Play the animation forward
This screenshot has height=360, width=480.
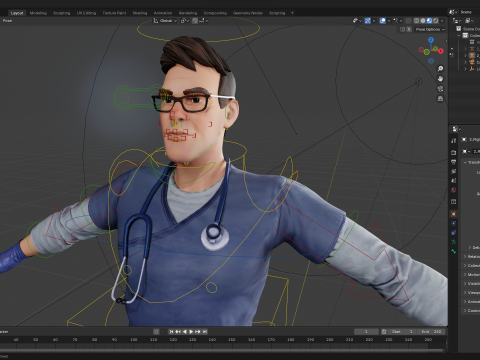[x=191, y=332]
